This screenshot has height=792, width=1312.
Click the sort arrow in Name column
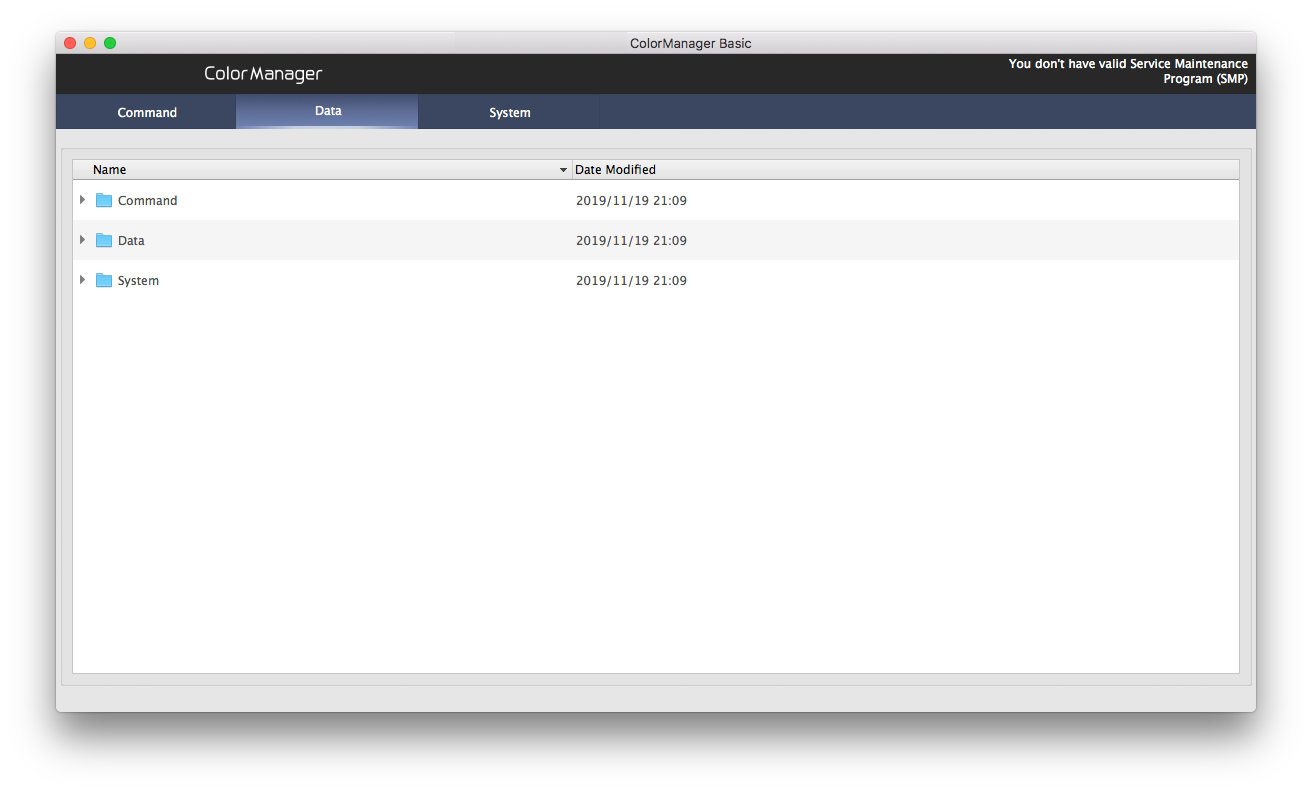click(563, 170)
